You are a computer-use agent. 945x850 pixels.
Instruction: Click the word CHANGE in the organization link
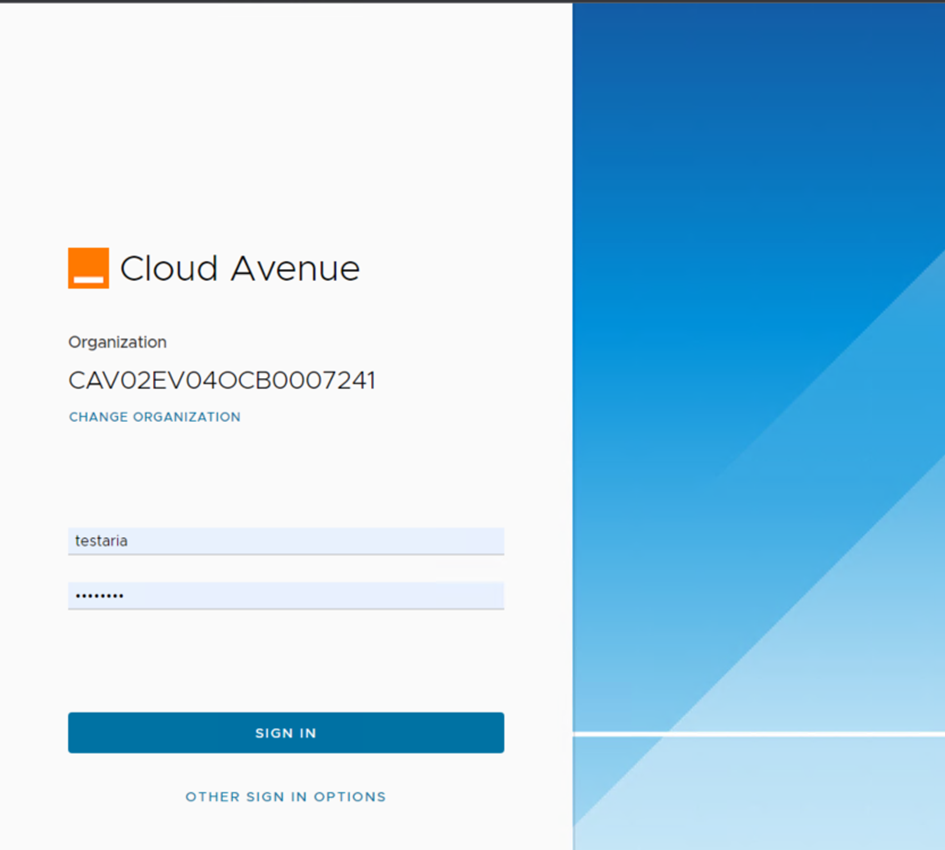pyautogui.click(x=98, y=417)
